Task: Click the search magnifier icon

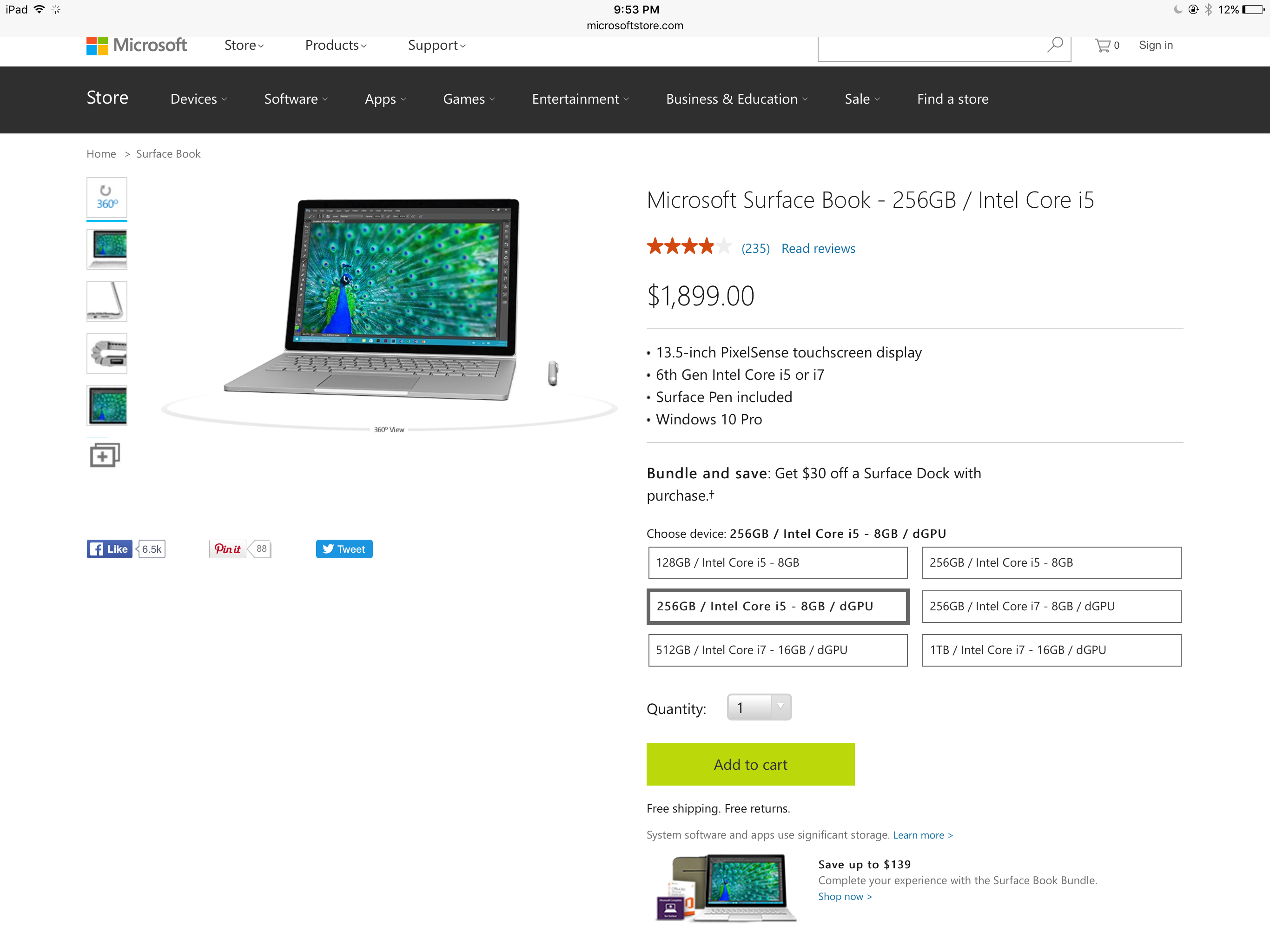Action: (x=1054, y=46)
